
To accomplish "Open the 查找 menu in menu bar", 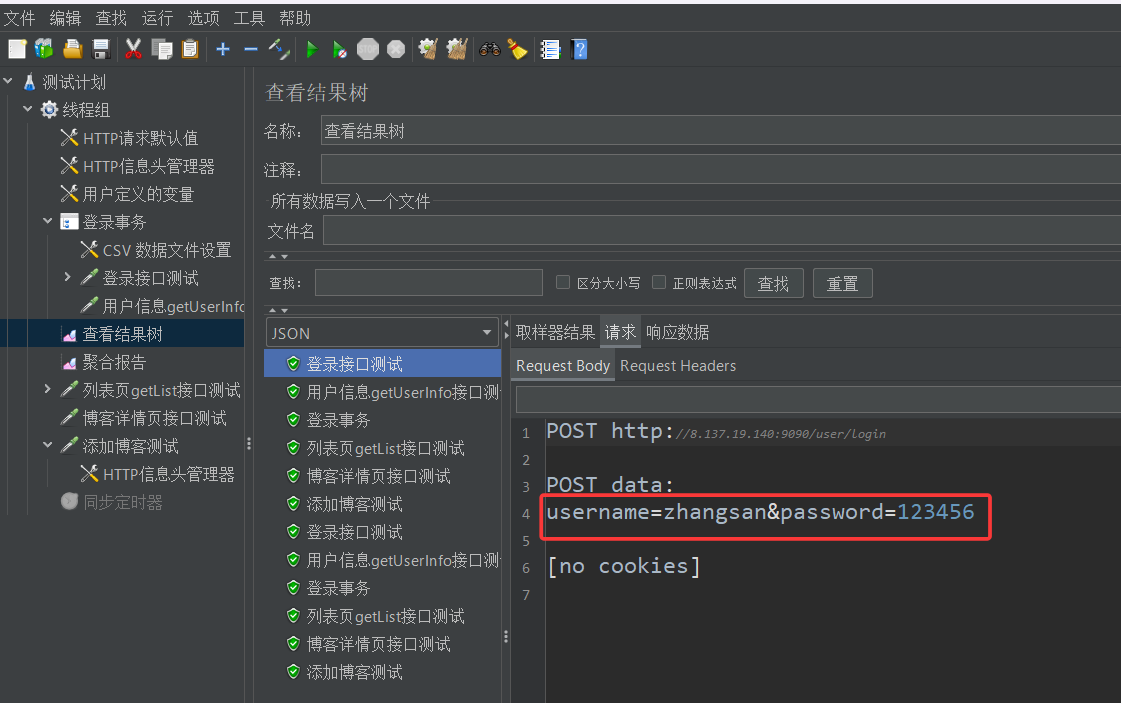I will [x=111, y=18].
